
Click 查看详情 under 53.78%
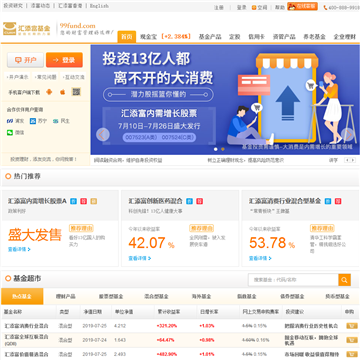pyautogui.click(x=260, y=258)
